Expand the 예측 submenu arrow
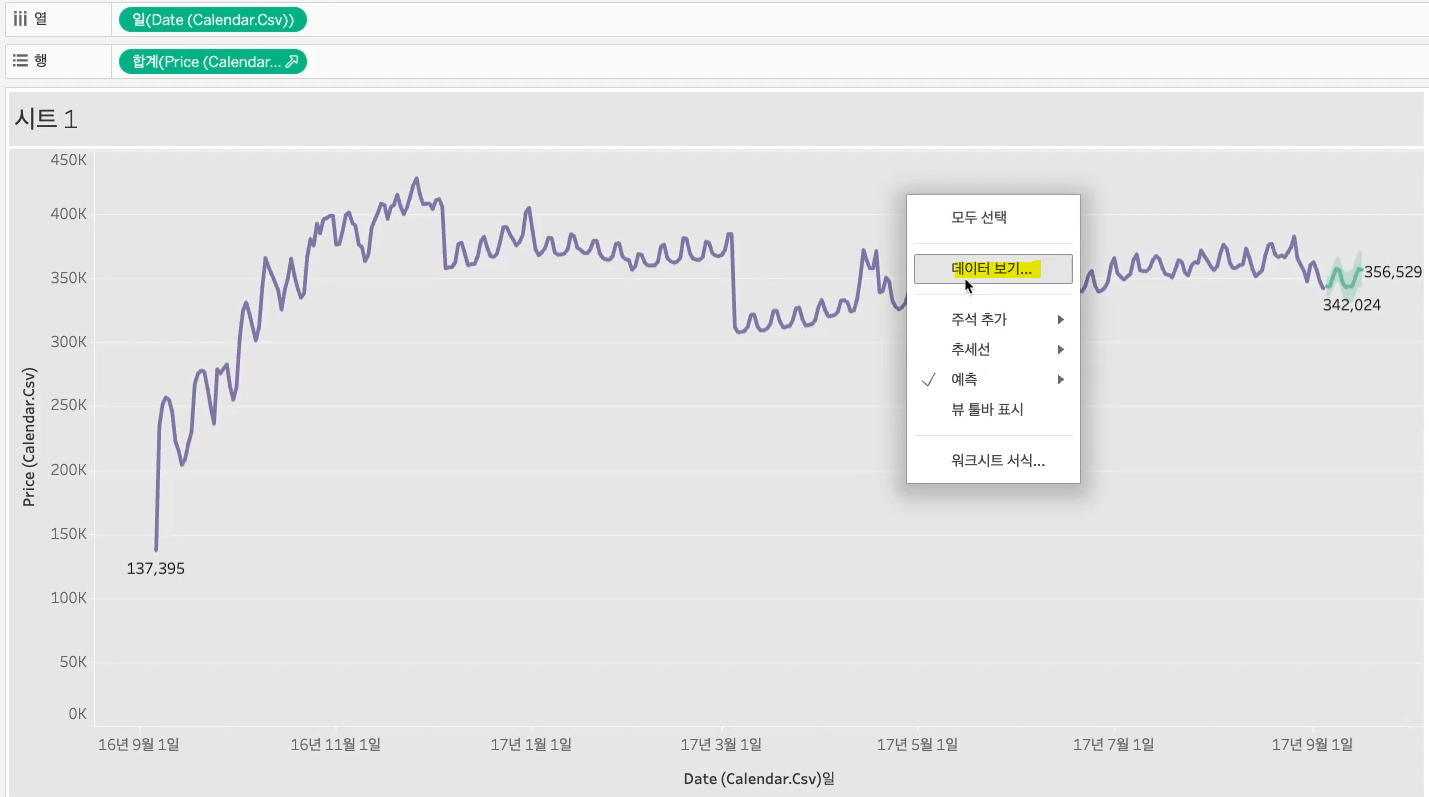Viewport: 1429px width, 797px height. [x=1061, y=380]
